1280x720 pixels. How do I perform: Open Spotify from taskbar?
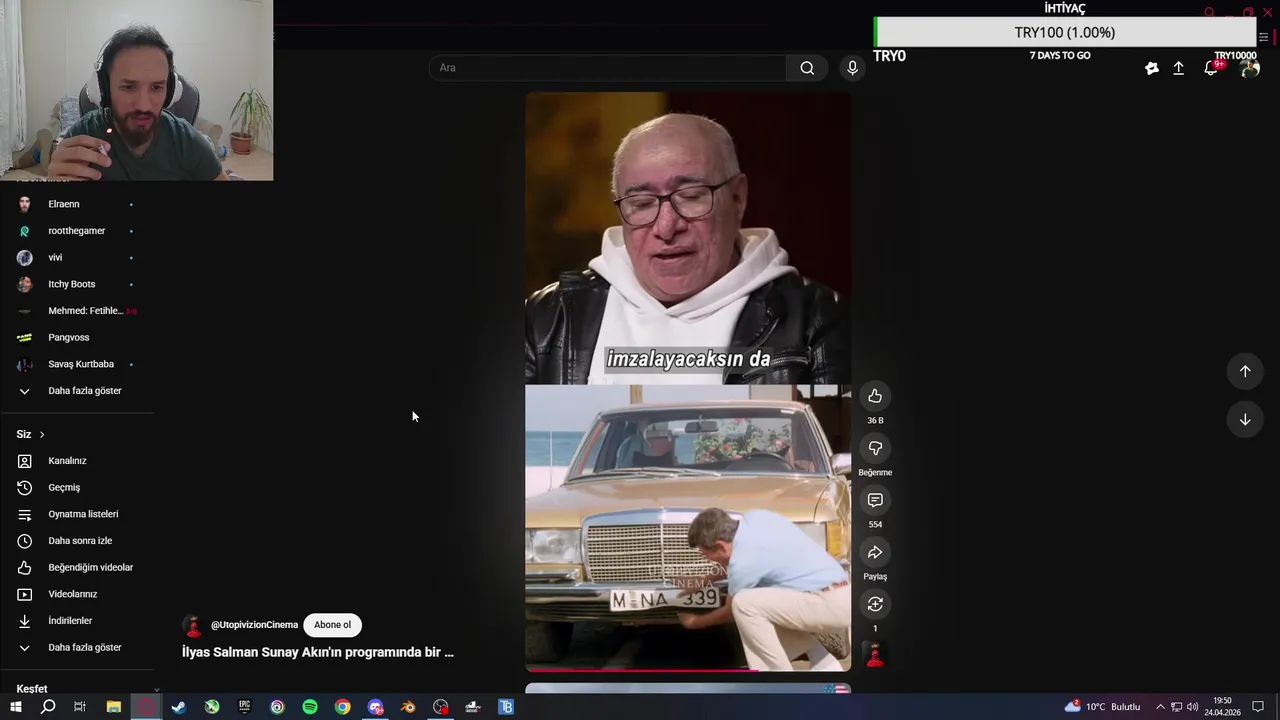click(310, 707)
